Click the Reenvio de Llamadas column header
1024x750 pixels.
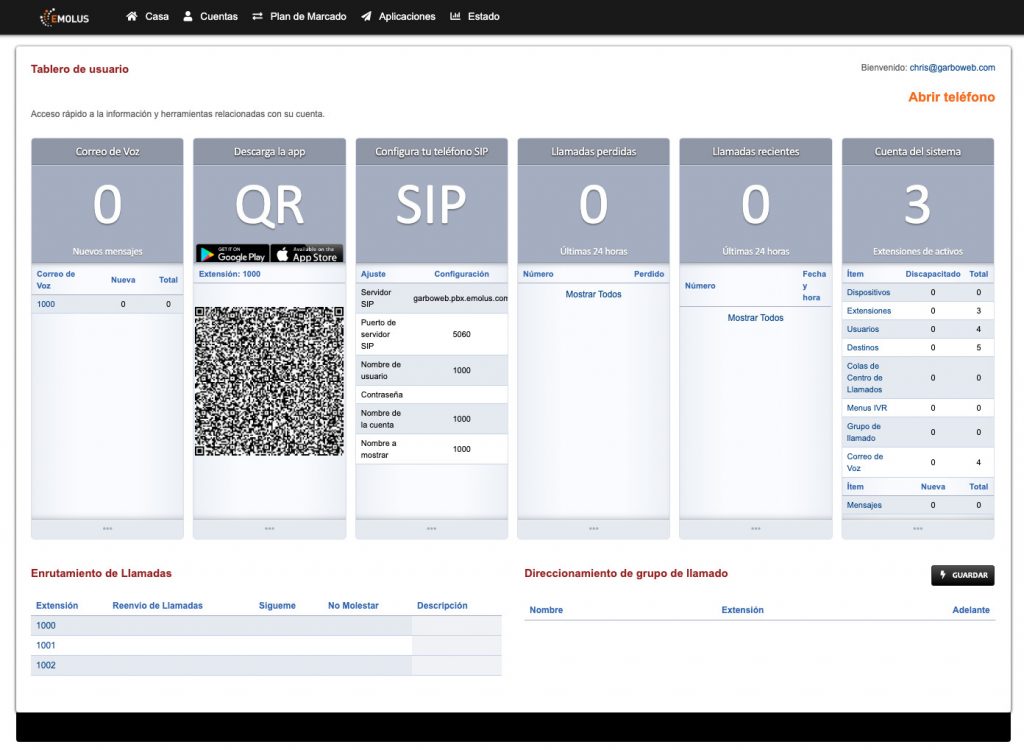pyautogui.click(x=157, y=606)
